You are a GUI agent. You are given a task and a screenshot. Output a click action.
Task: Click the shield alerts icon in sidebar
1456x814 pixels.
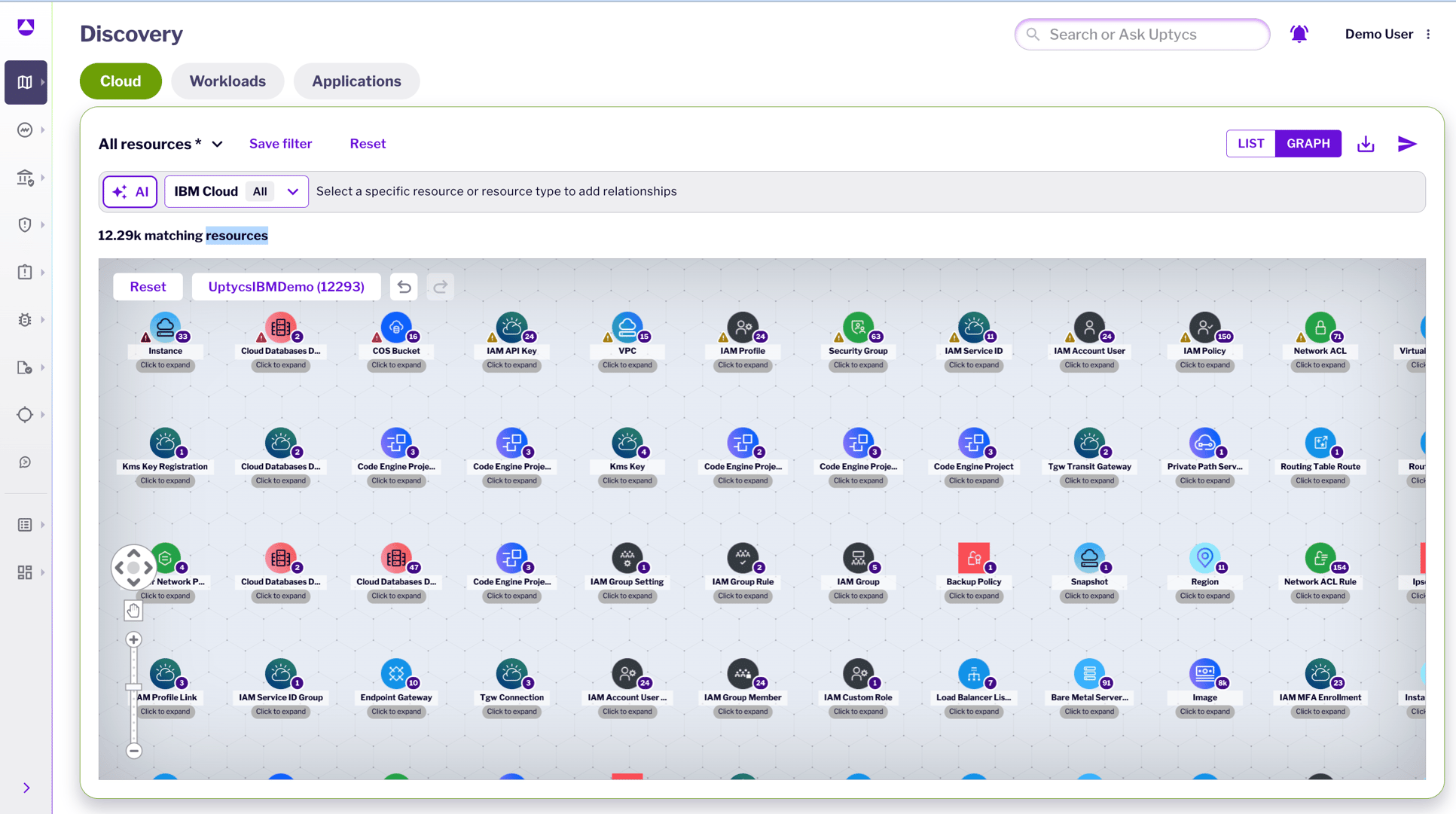tap(25, 224)
